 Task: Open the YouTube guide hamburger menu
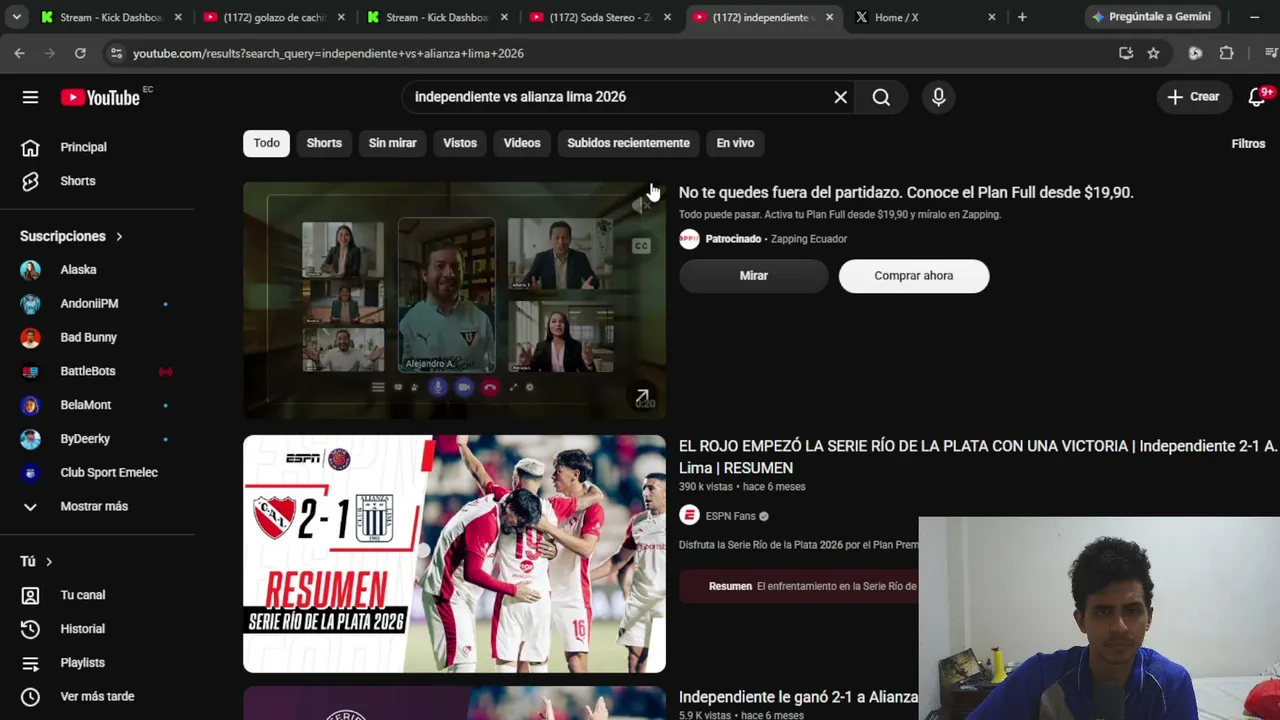[x=30, y=97]
